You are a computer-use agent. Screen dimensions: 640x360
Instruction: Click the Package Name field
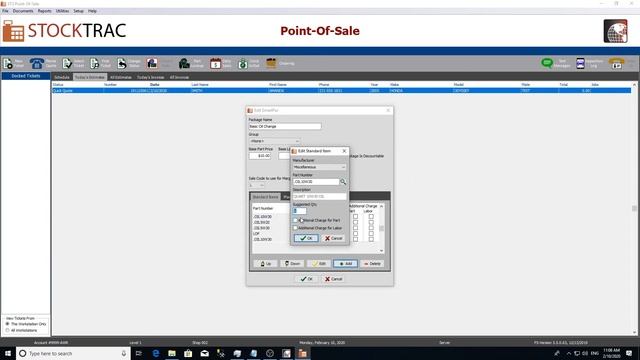tap(285, 127)
